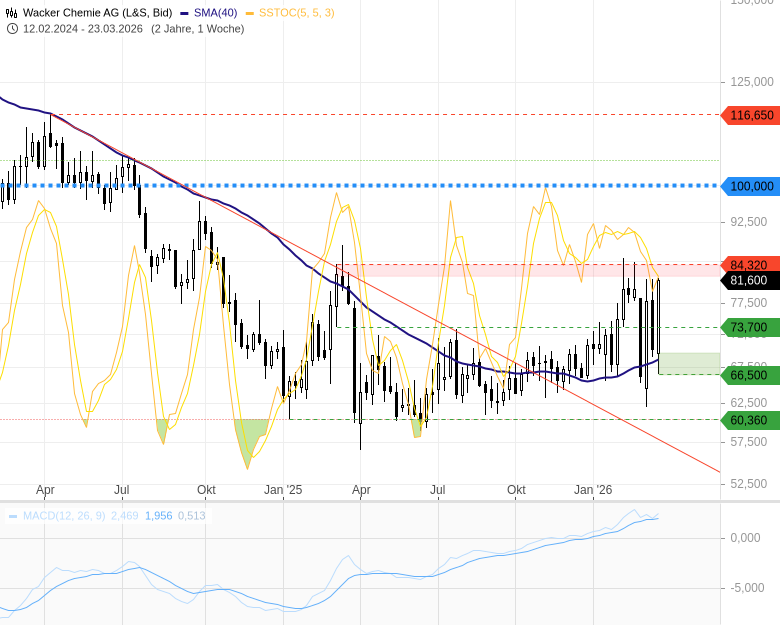Image resolution: width=780 pixels, height=625 pixels.
Task: Click the clock icon next to date range
Action: click(12, 28)
